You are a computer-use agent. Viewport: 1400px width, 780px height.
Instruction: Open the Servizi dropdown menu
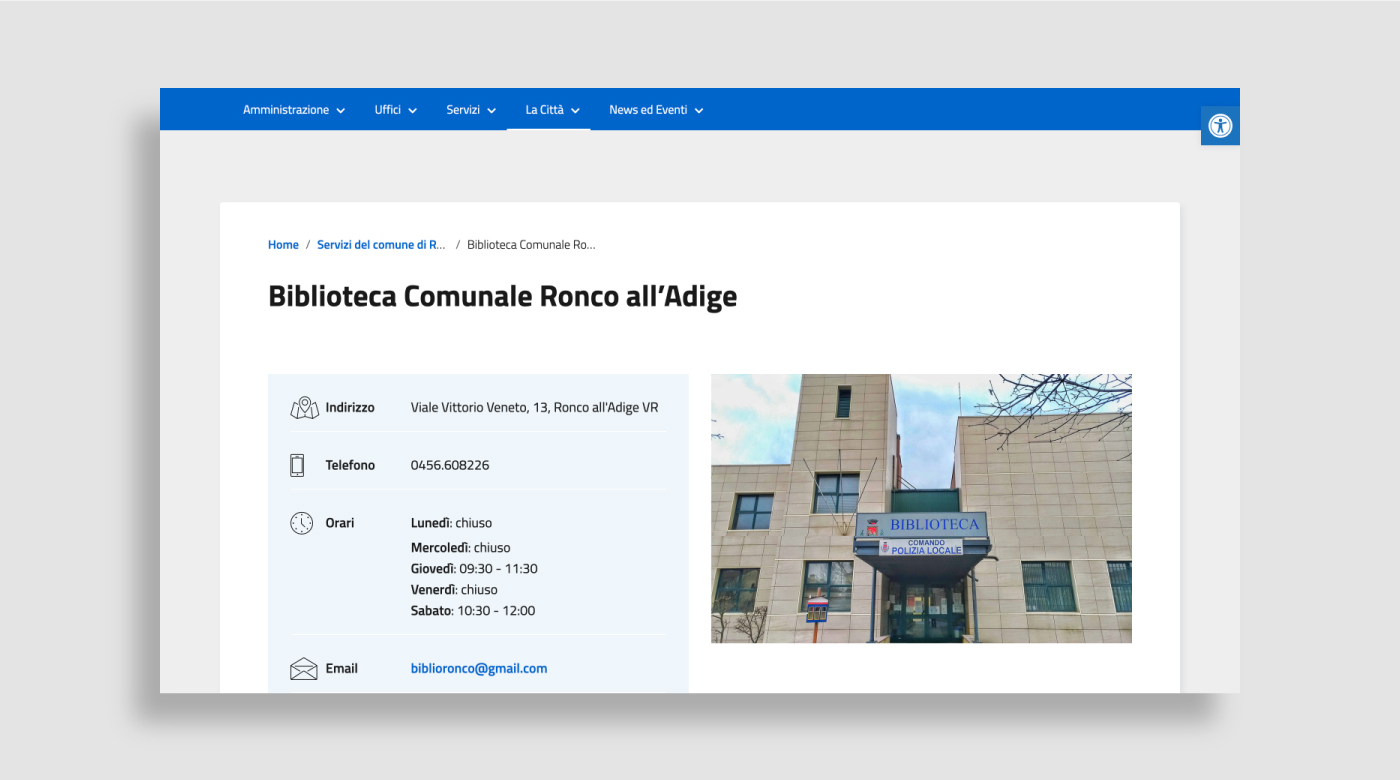click(x=471, y=110)
